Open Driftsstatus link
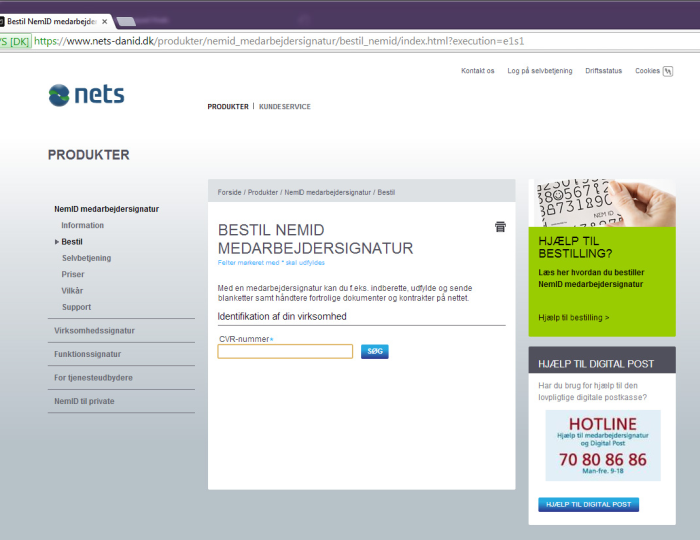This screenshot has height=540, width=700. coord(604,71)
